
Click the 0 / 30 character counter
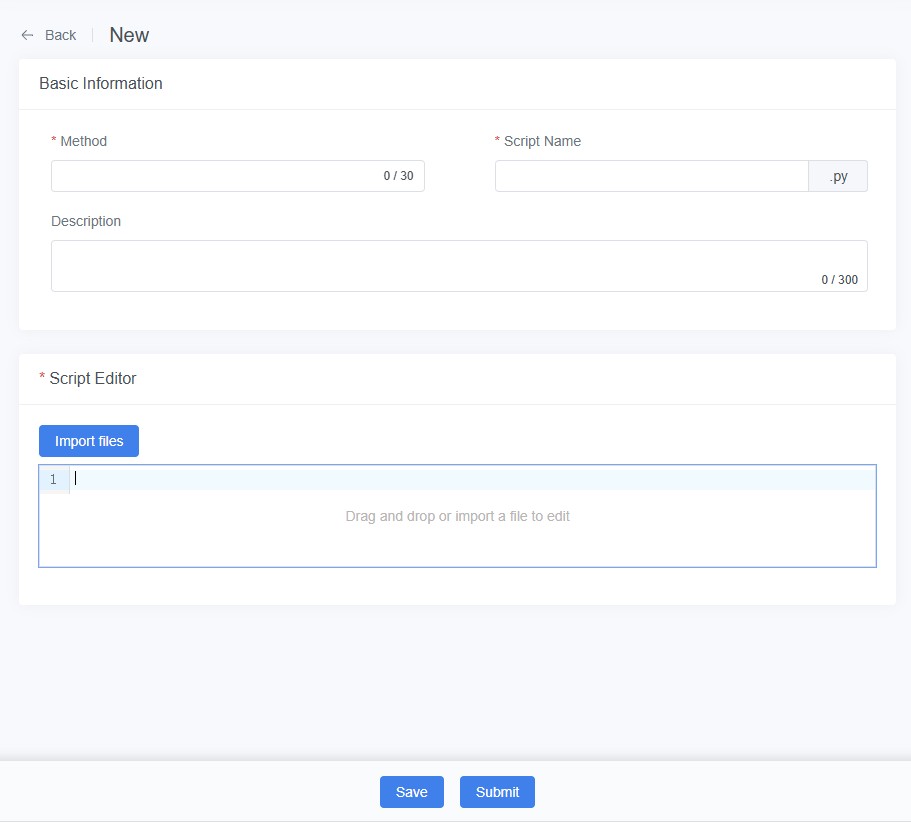coord(397,175)
